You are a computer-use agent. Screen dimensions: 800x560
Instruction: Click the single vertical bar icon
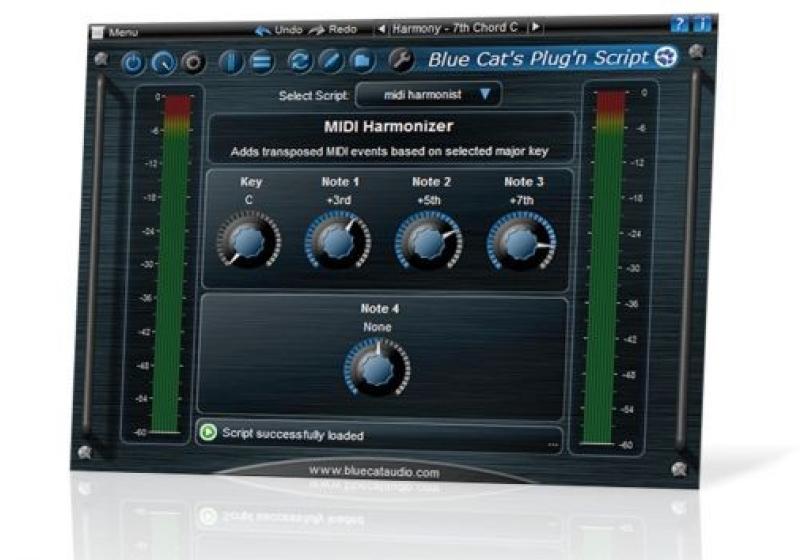coord(231,62)
